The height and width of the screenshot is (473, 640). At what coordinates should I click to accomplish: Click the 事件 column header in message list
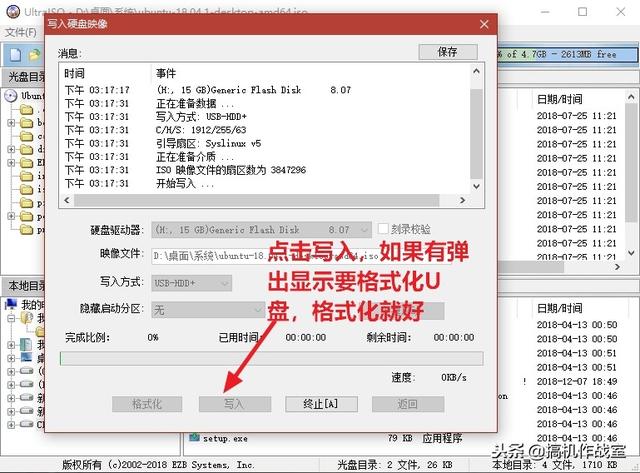[x=166, y=73]
